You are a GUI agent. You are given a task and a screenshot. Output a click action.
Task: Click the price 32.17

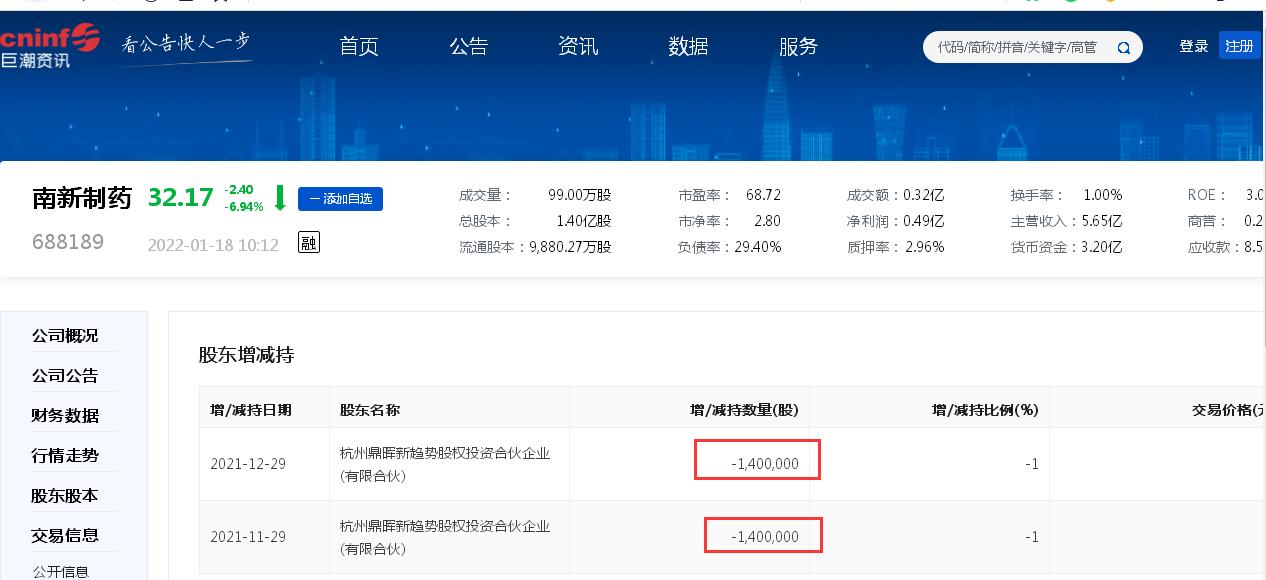point(181,198)
